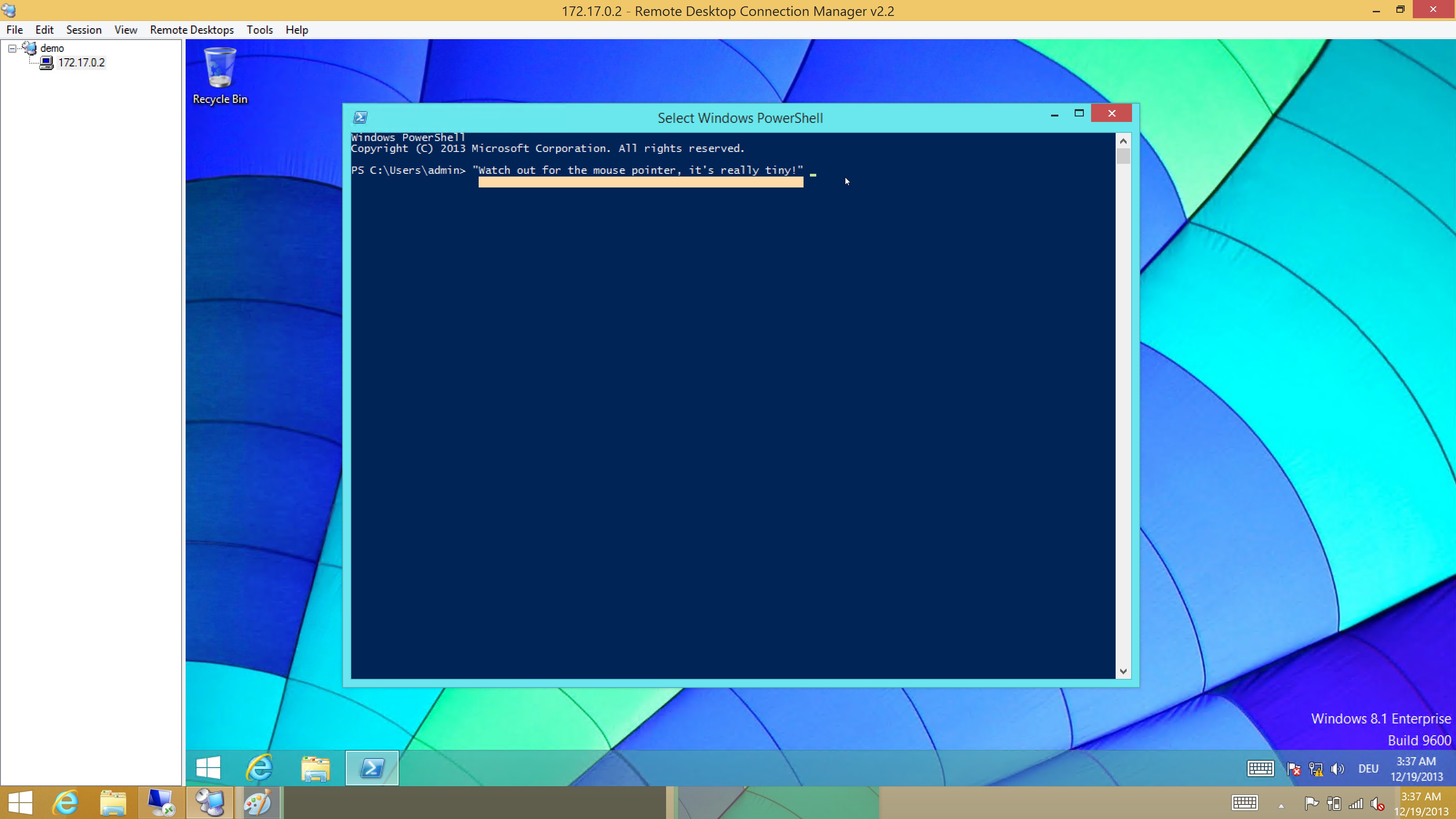
Task: Click local taskbar clock and date
Action: click(1421, 804)
